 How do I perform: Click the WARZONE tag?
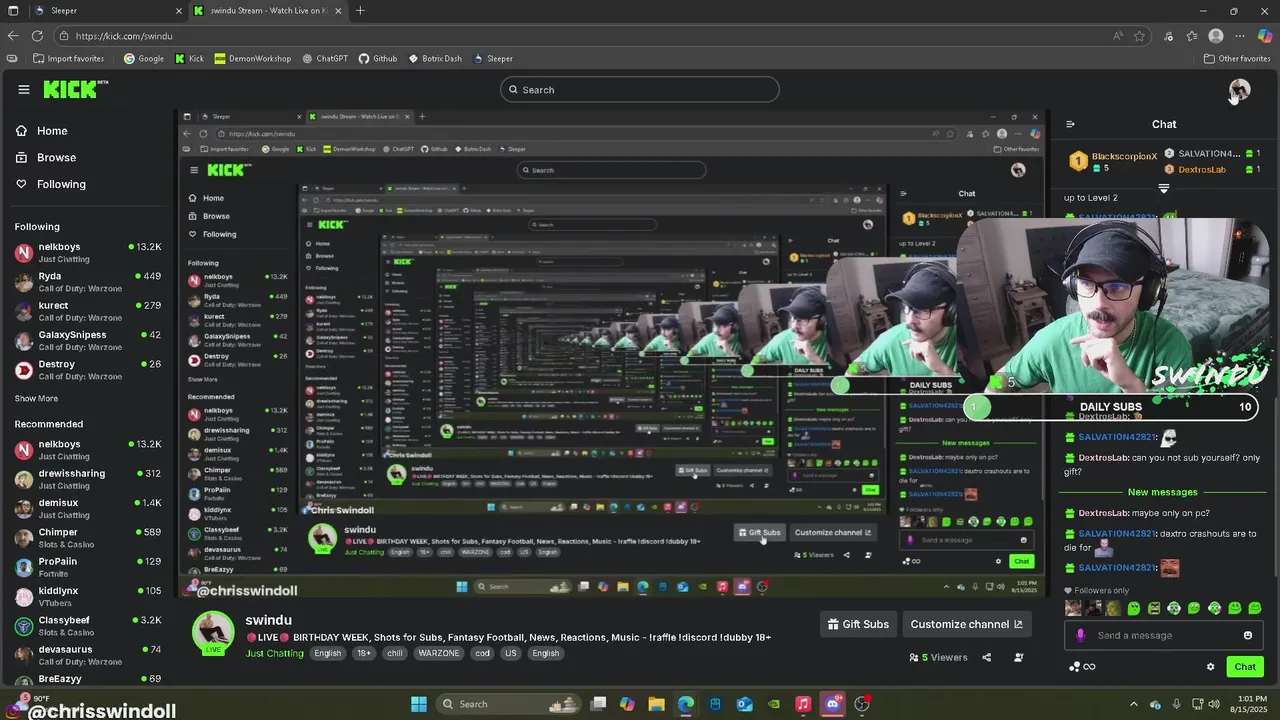[439, 653]
